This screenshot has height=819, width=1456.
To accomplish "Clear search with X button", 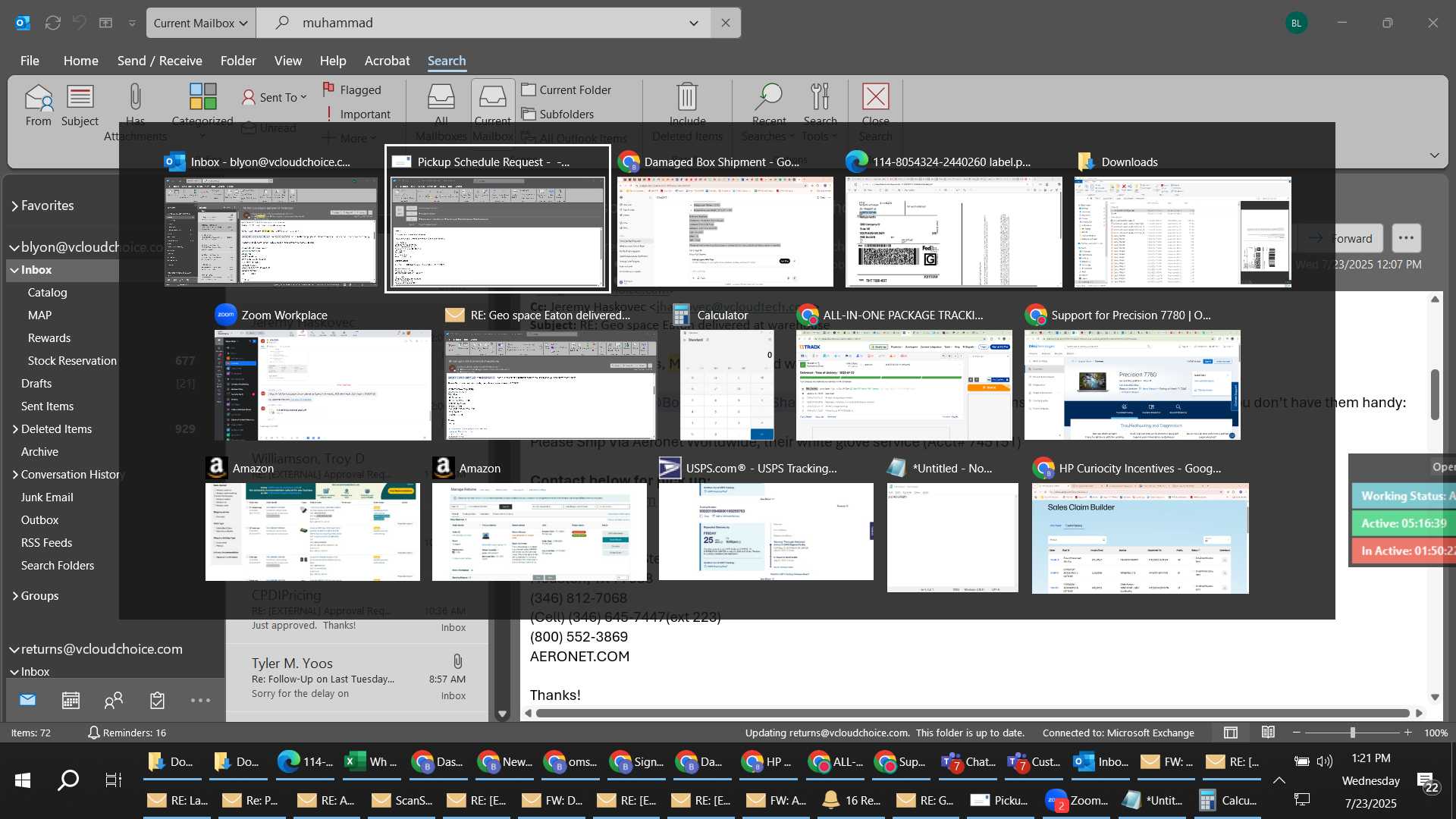I will point(726,23).
